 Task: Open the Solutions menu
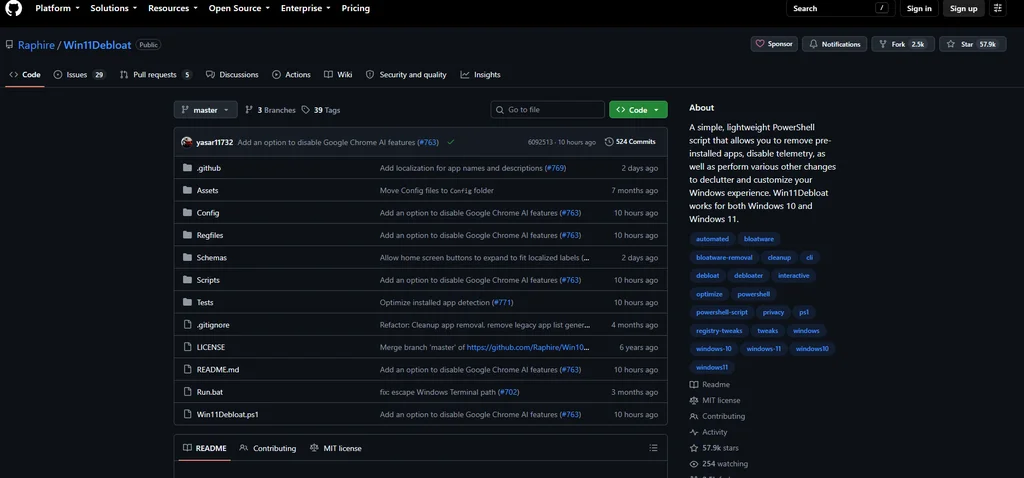tap(114, 8)
